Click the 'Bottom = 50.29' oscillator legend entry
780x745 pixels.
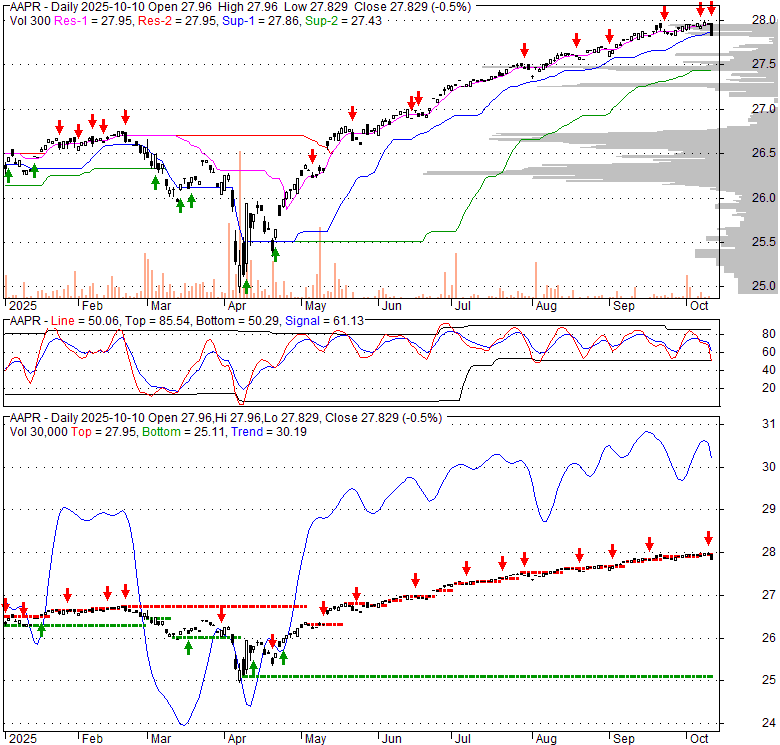[238, 321]
